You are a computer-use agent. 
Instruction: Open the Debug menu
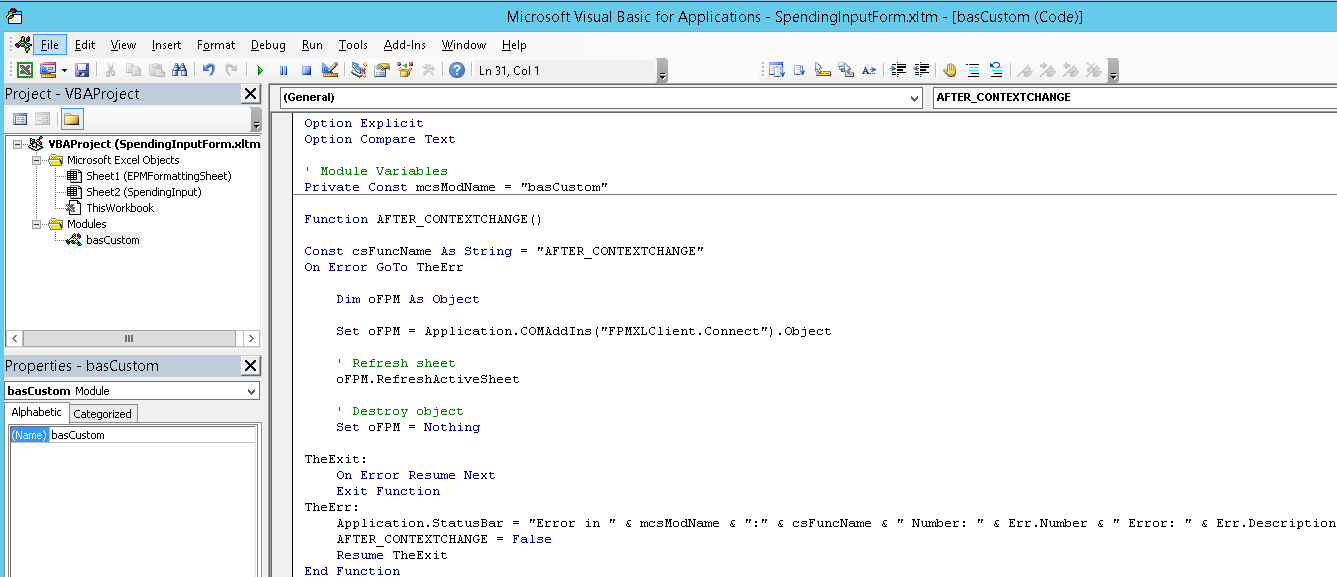(x=268, y=45)
